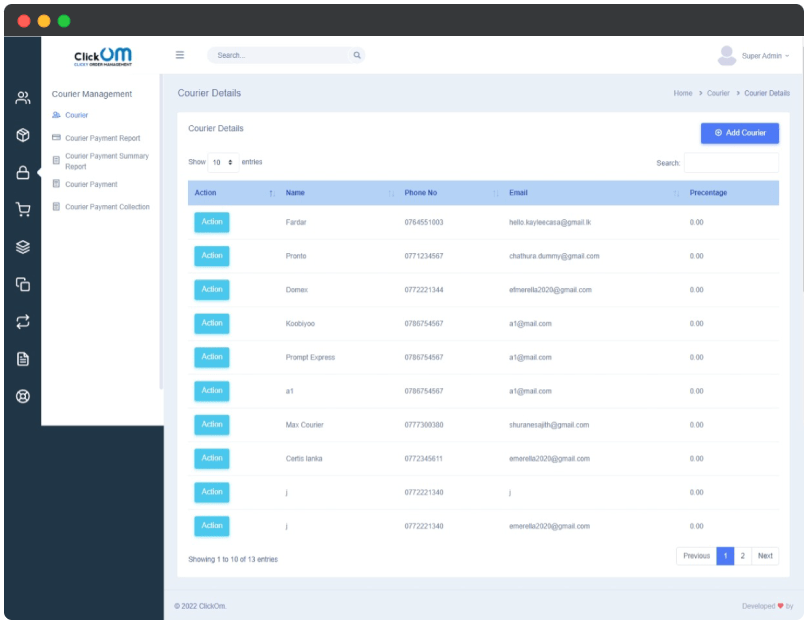Open Courier Payment Report menu item
This screenshot has width=808, height=624.
pyautogui.click(x=103, y=138)
